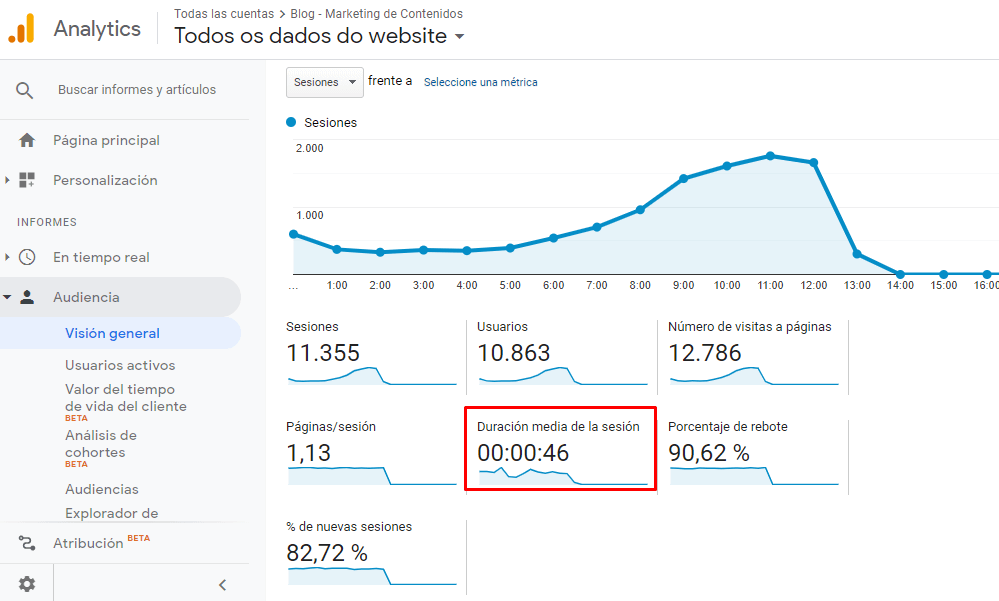
Task: Expand the Personalización section arrow
Action: pyautogui.click(x=7, y=180)
